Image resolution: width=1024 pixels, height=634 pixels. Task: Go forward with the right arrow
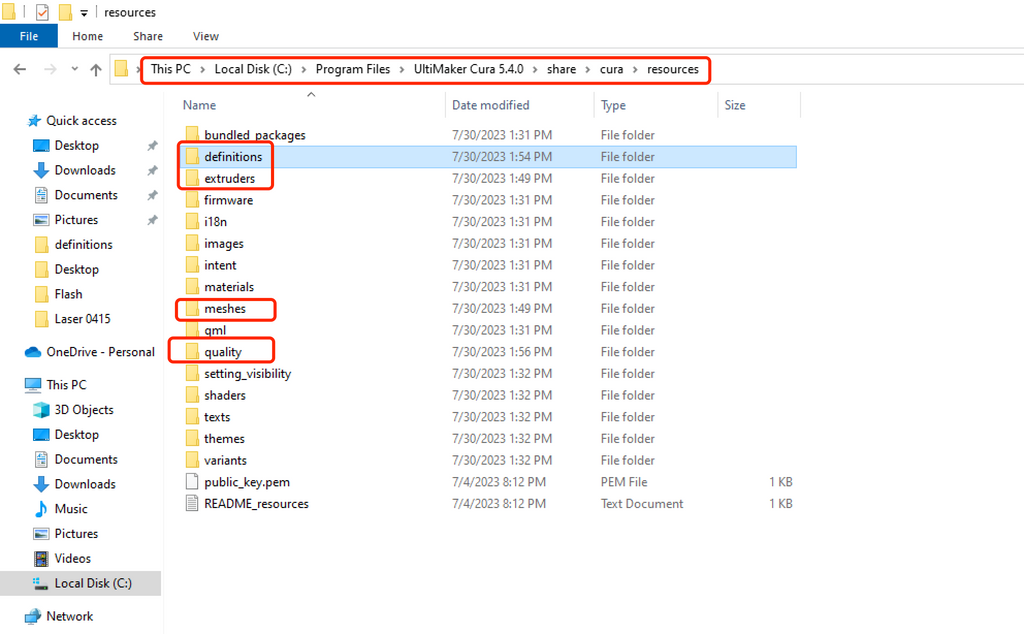50,69
